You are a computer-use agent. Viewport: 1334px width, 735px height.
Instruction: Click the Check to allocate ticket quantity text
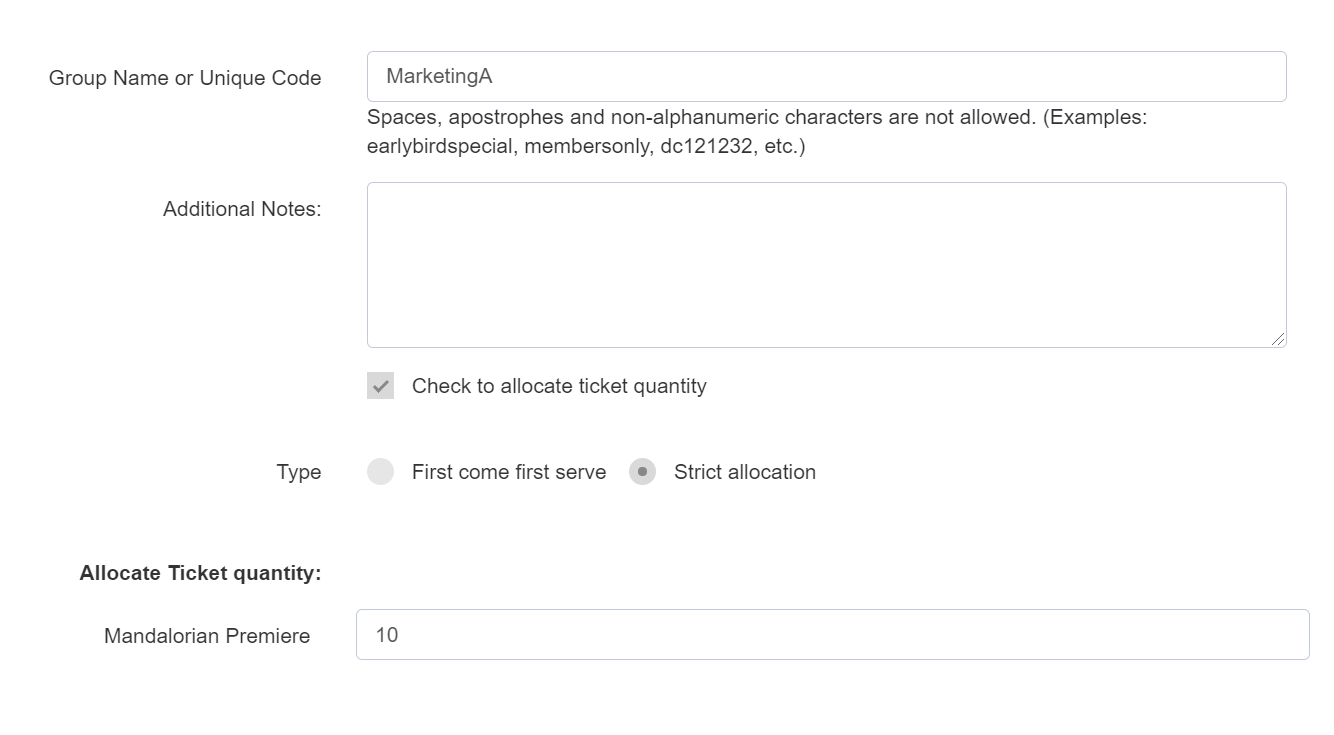click(x=559, y=386)
